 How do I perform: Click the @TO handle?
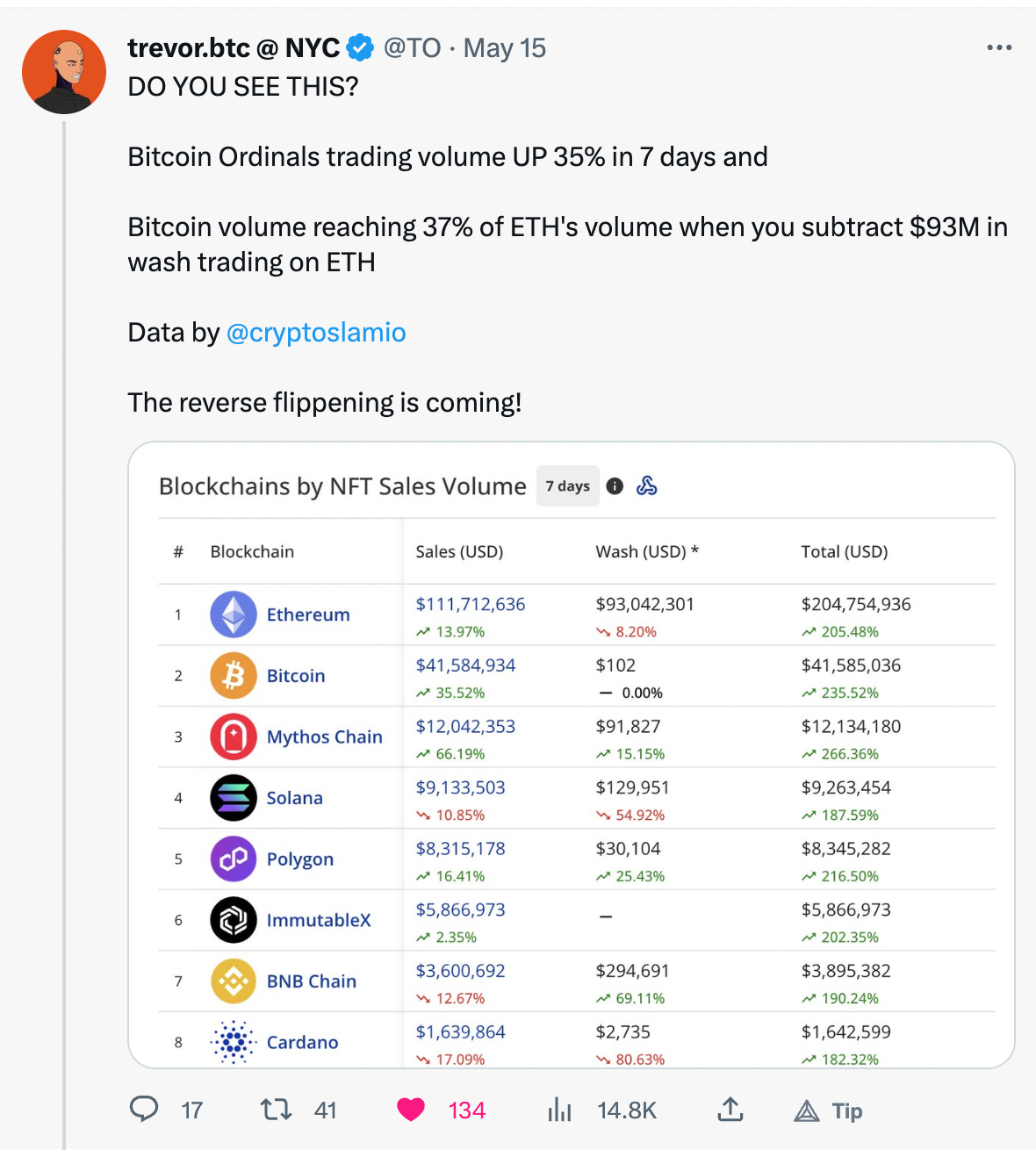pos(412,47)
